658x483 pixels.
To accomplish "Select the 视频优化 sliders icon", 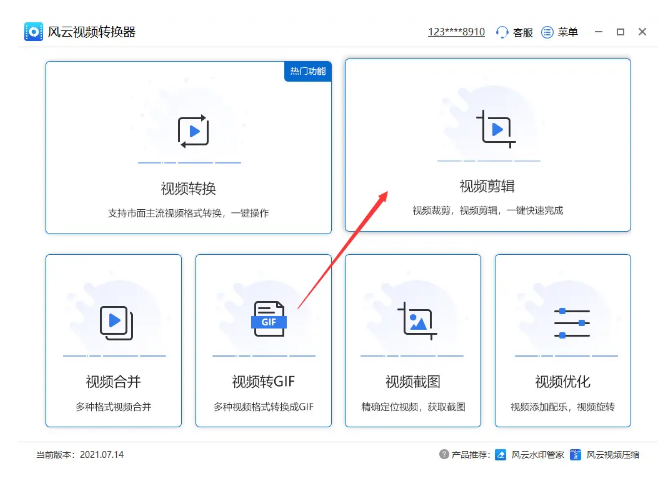I will click(x=572, y=323).
